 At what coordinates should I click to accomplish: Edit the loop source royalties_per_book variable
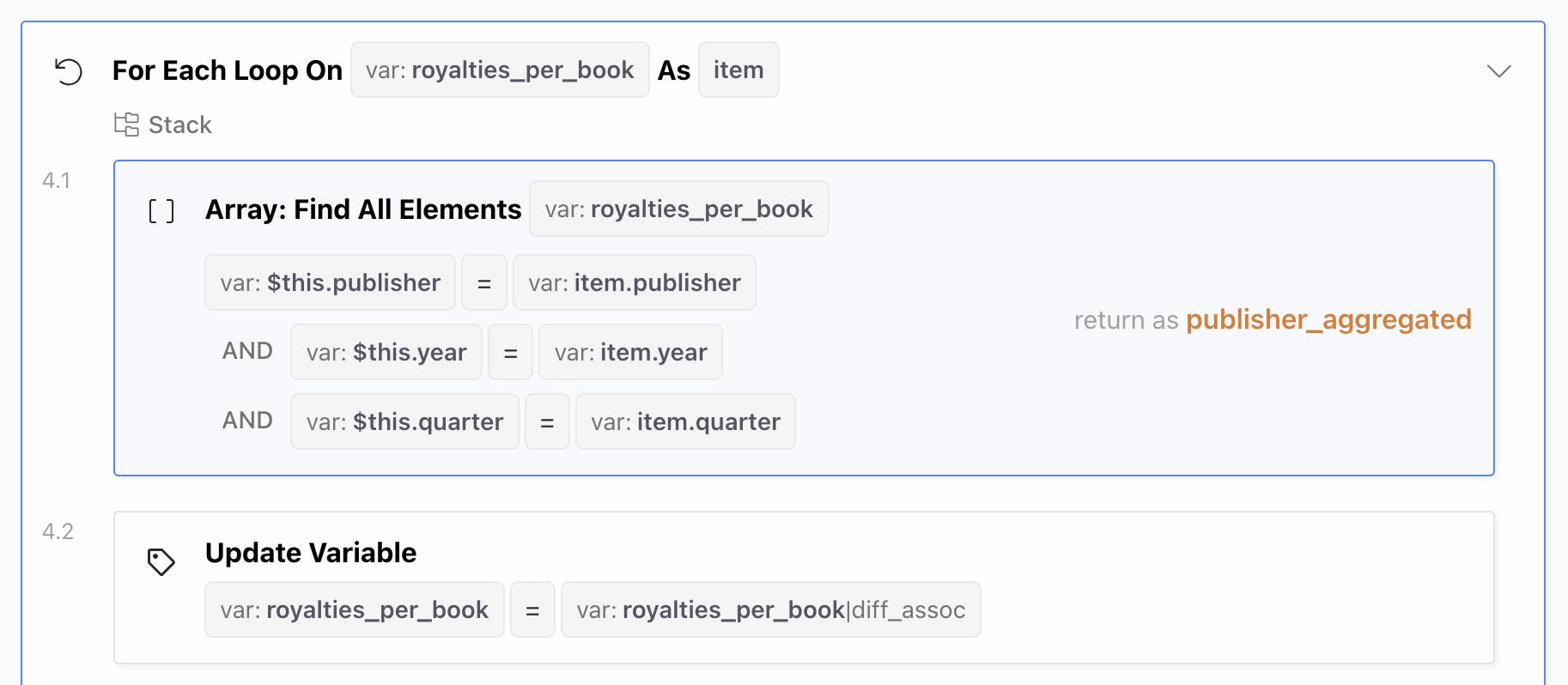coord(500,70)
